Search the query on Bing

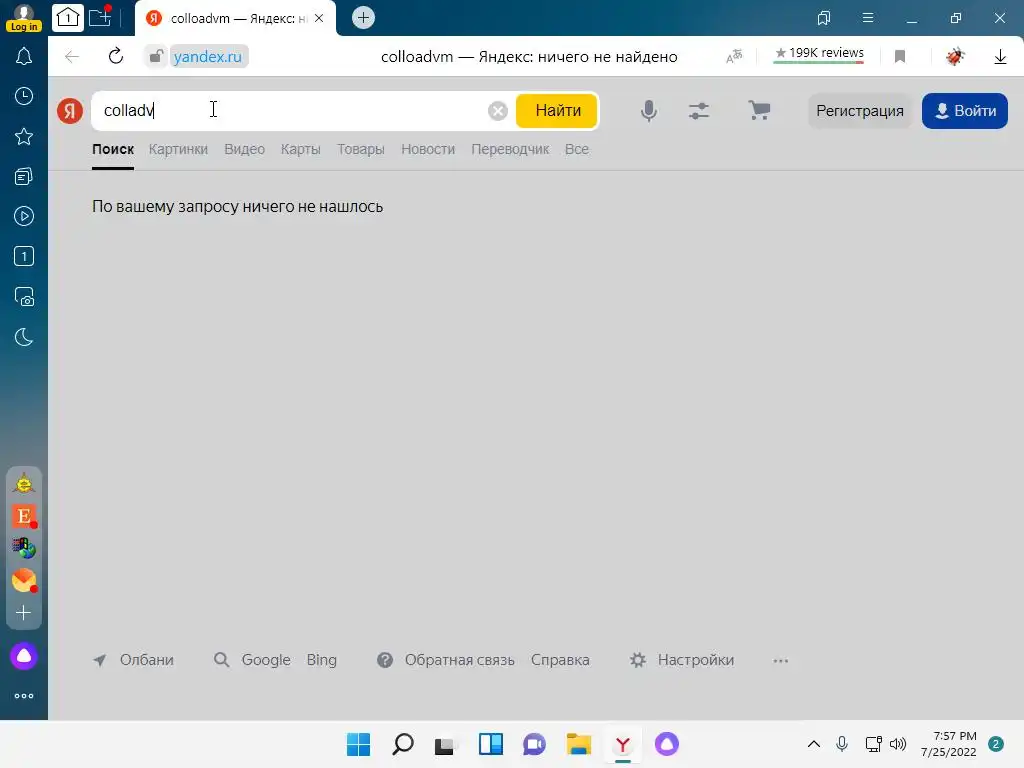coord(322,660)
